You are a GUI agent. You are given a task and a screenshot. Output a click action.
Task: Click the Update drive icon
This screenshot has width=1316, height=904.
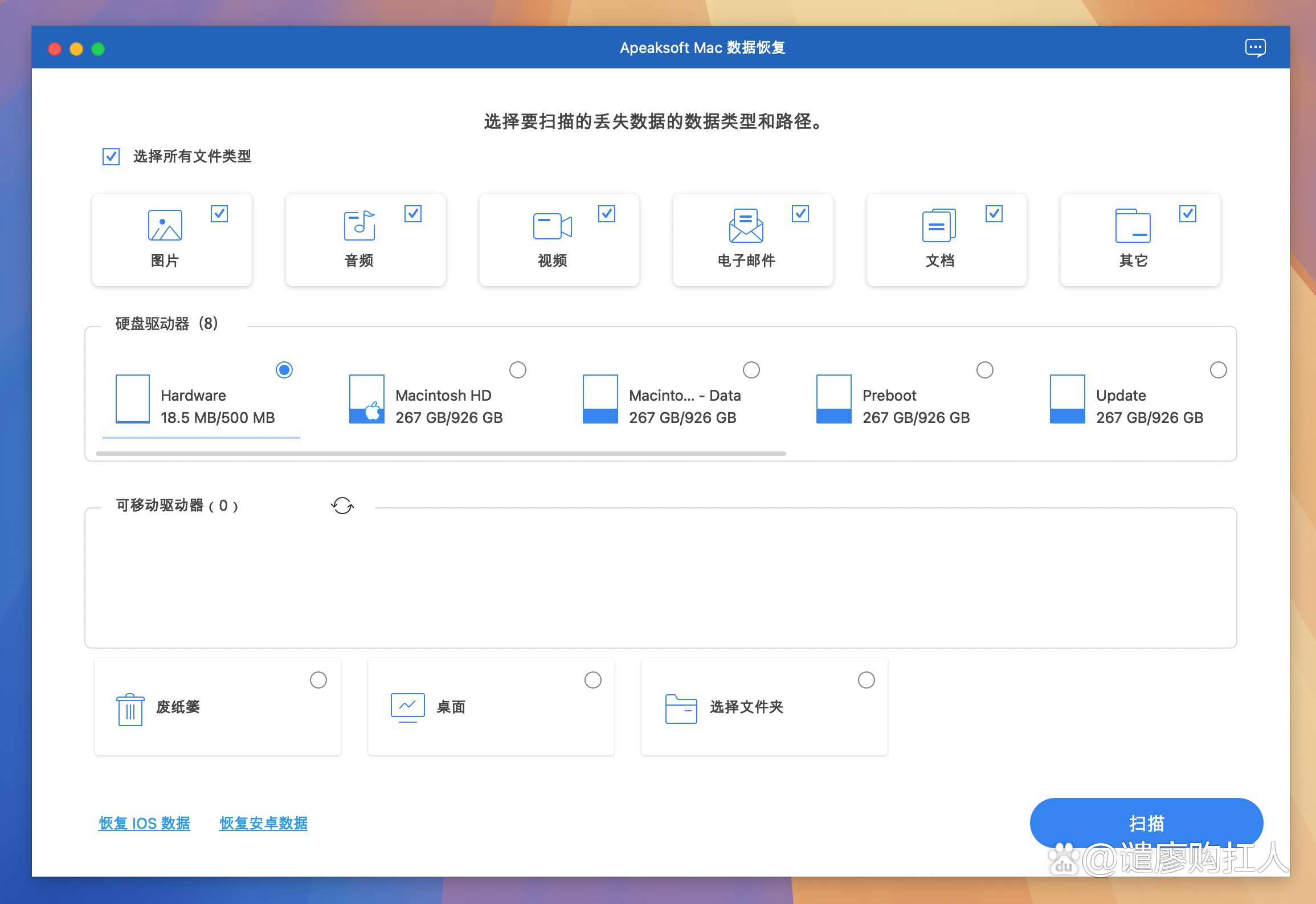tap(1067, 399)
